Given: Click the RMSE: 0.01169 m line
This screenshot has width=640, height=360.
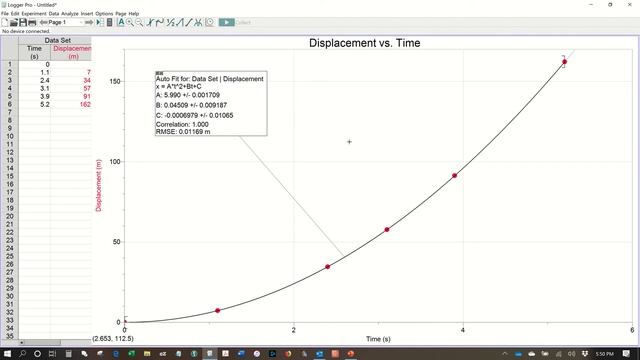Looking at the screenshot, I should tap(183, 132).
